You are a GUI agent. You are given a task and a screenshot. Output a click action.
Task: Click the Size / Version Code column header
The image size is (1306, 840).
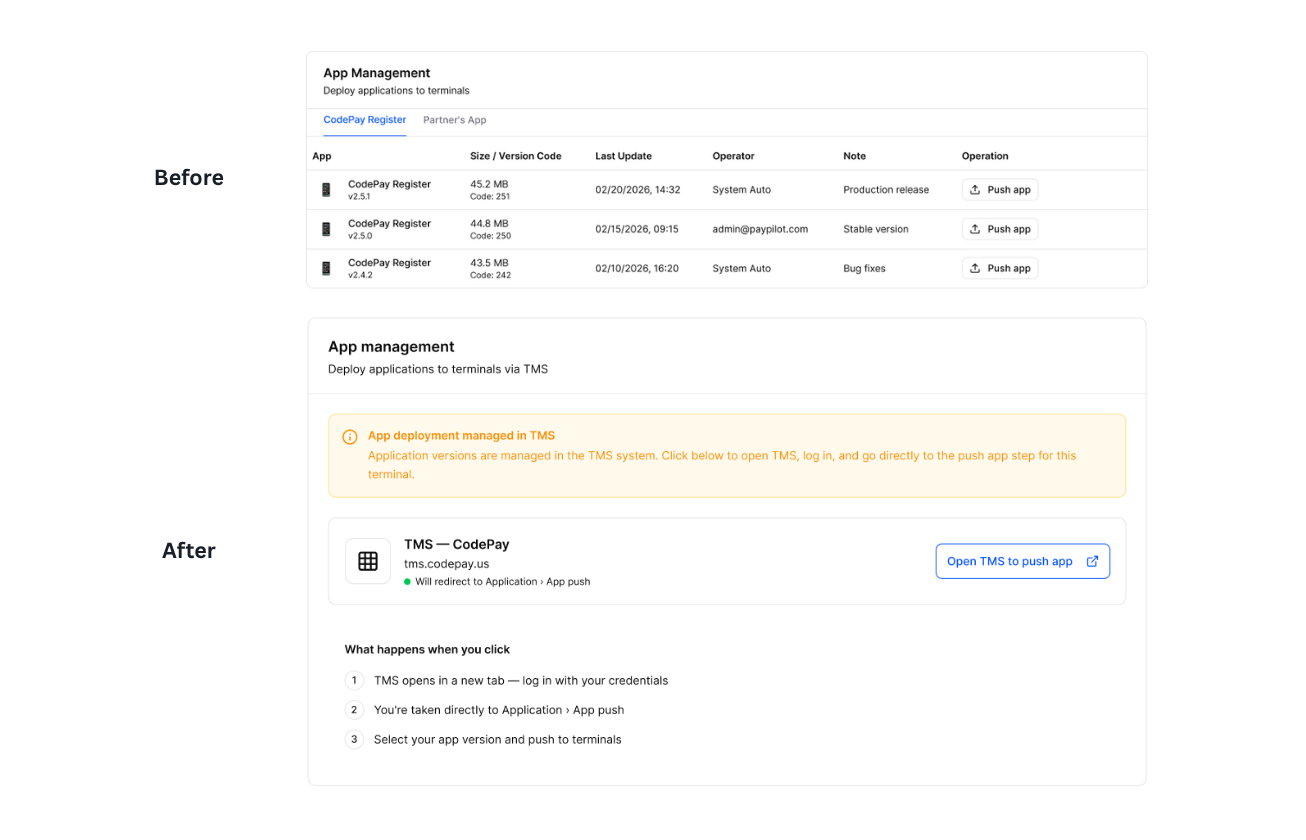[516, 156]
